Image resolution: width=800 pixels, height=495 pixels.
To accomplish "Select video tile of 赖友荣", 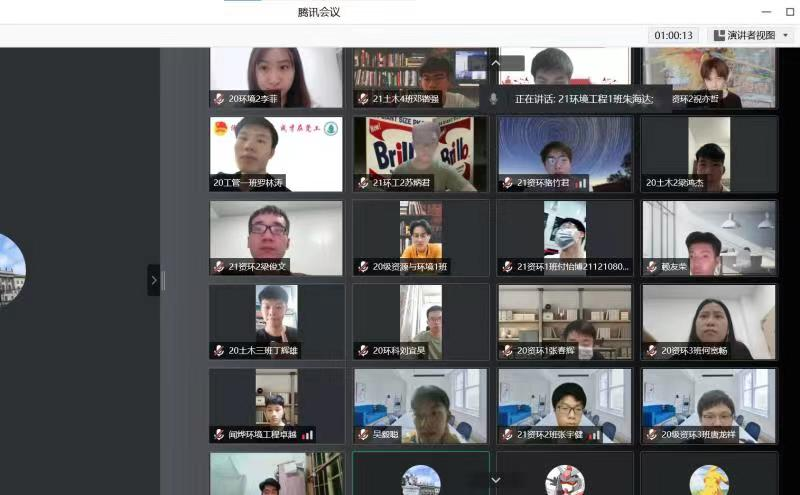I will point(709,237).
